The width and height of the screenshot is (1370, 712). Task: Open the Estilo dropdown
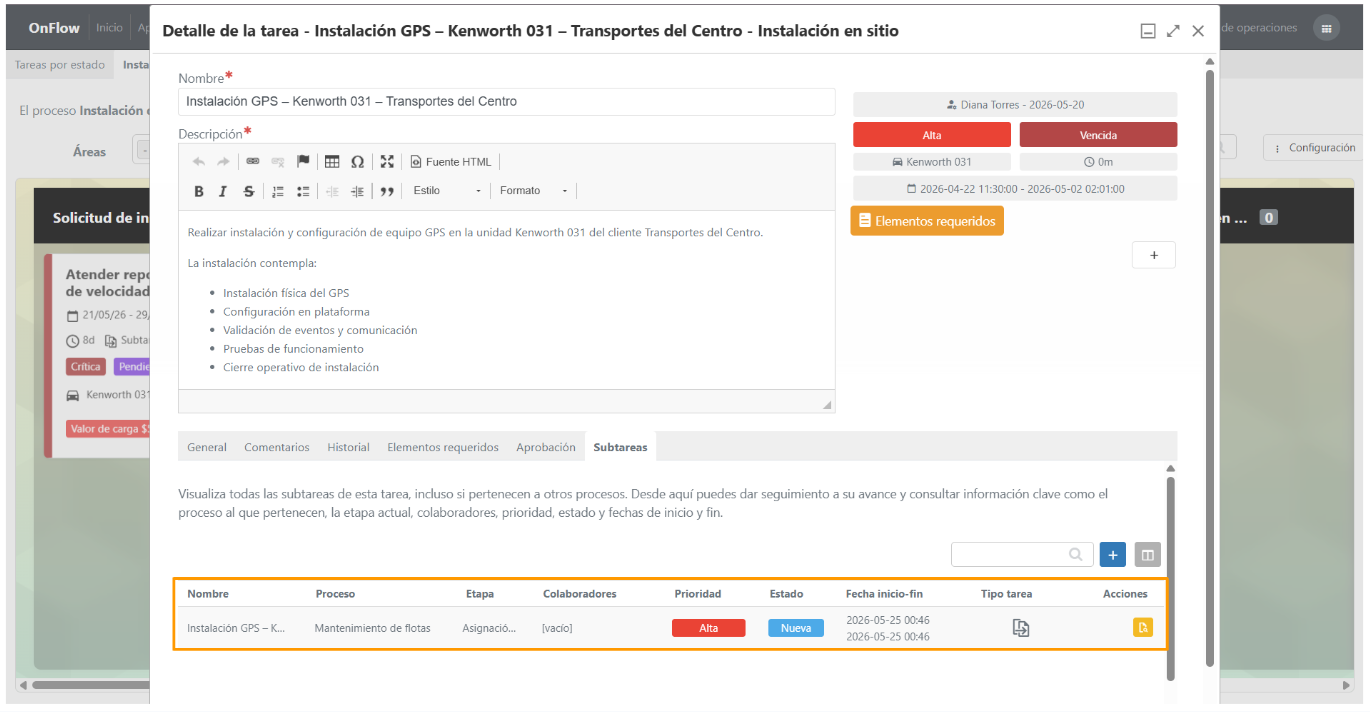(446, 191)
